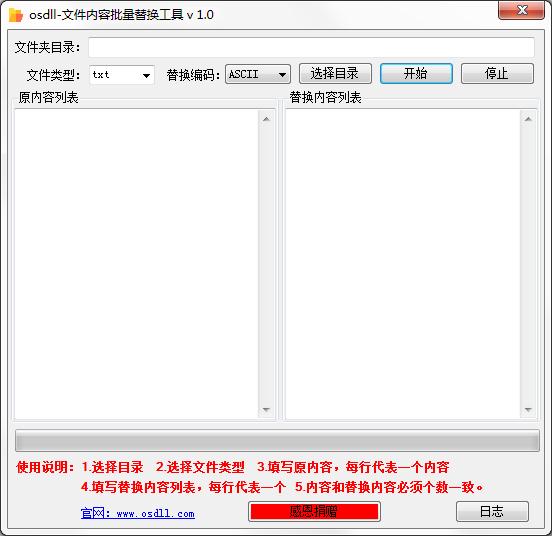The width and height of the screenshot is (552, 536).
Task: Click the red 感恩捐赠 donate button
Action: [314, 511]
